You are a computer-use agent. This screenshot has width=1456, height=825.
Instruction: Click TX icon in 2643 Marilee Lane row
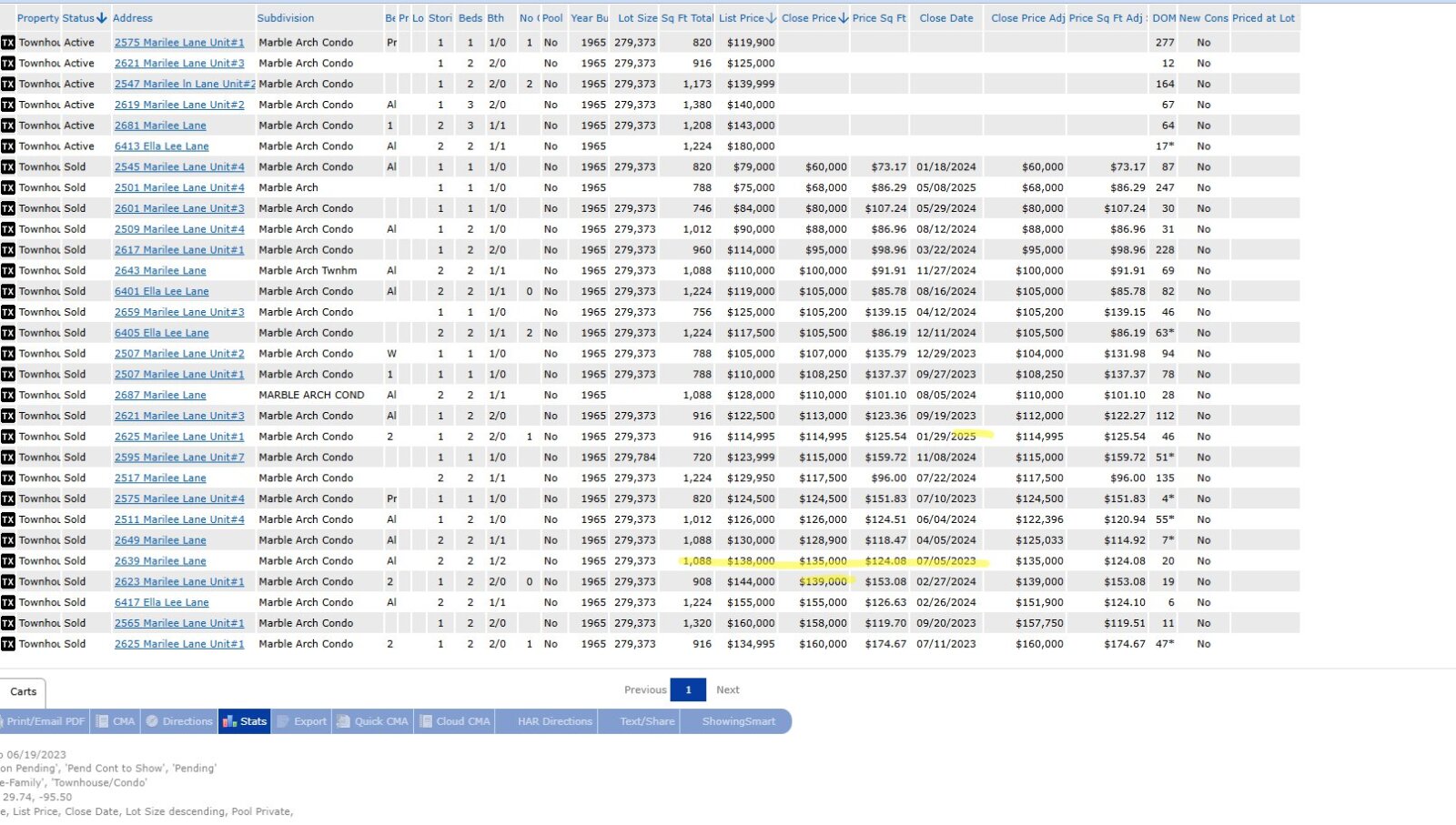[8, 271]
